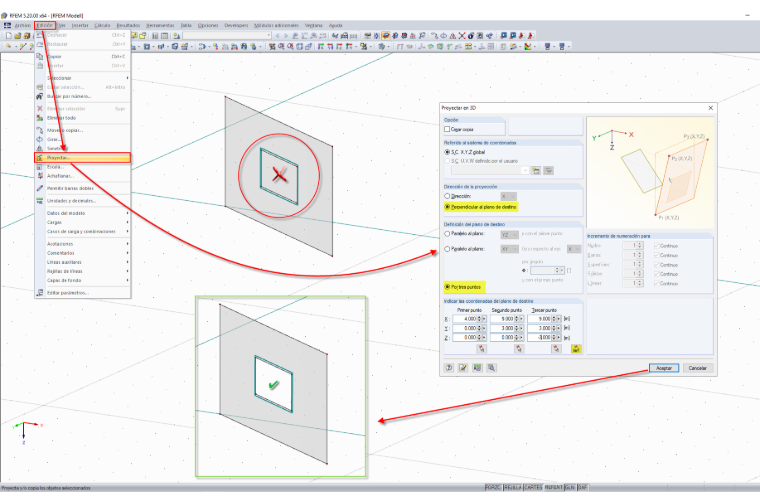Click highlighted three-point selection icon

(x=576, y=348)
